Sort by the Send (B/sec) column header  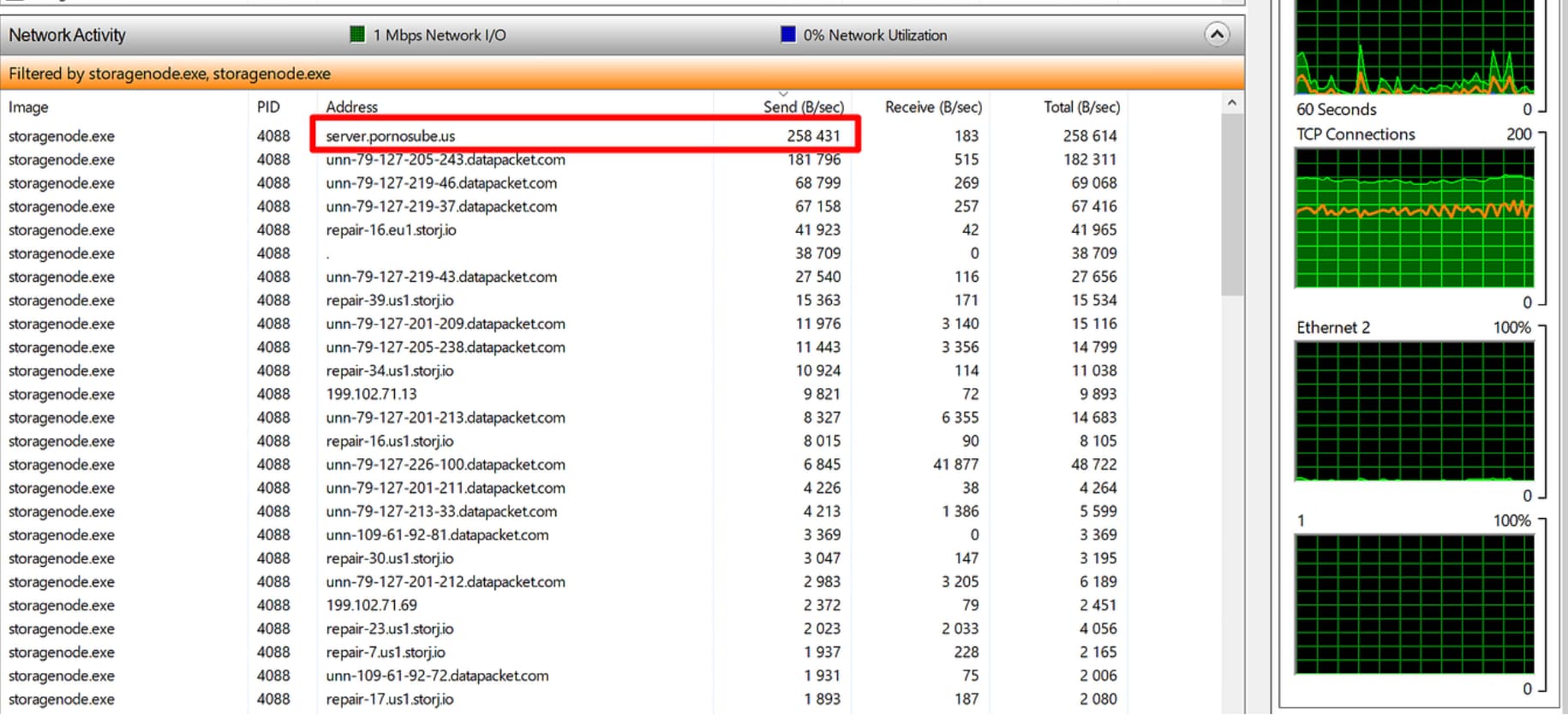[803, 107]
